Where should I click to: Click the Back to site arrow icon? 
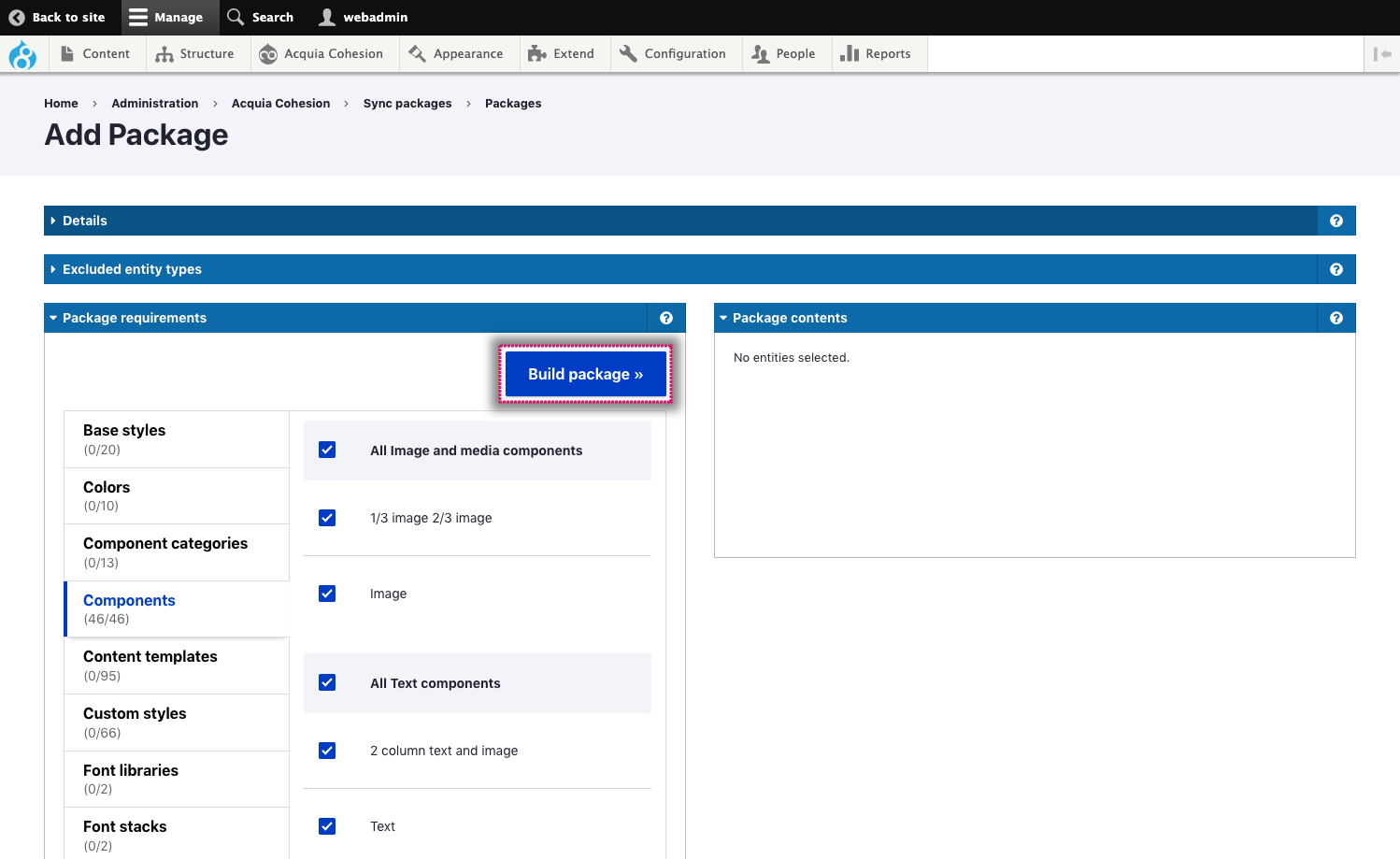click(17, 17)
